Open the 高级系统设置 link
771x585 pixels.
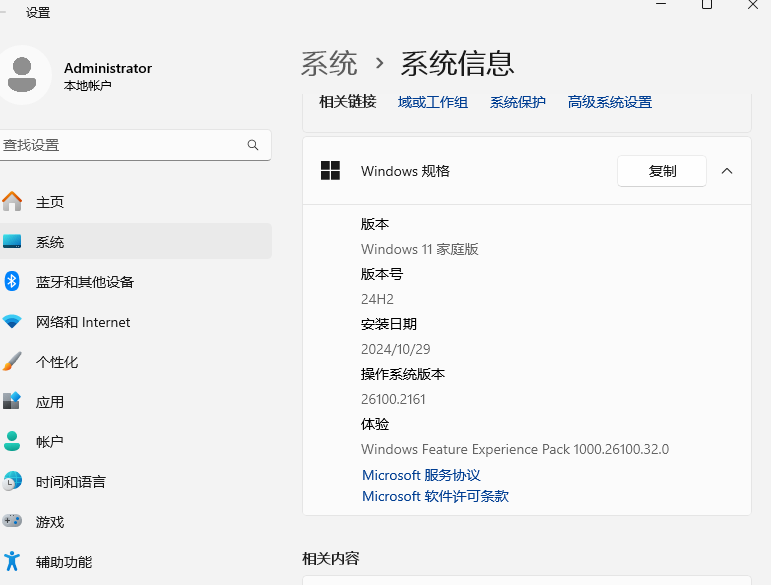tap(610, 102)
